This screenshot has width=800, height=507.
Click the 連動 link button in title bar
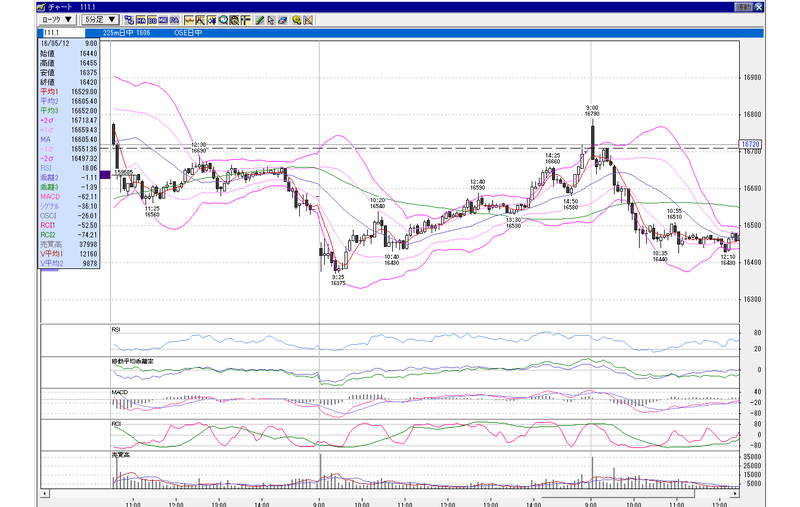743,7
